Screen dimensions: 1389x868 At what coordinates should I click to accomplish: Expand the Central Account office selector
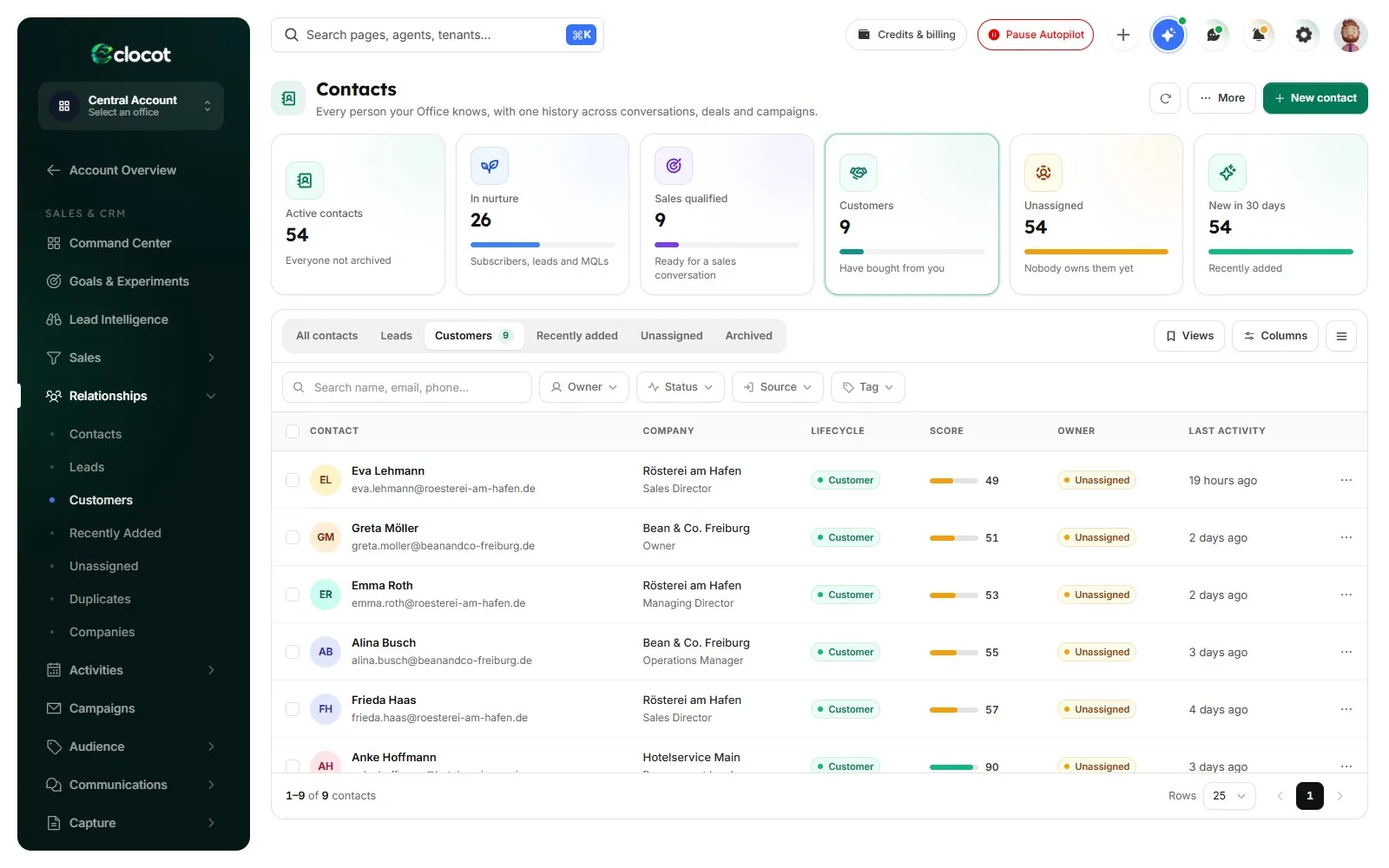tap(131, 106)
